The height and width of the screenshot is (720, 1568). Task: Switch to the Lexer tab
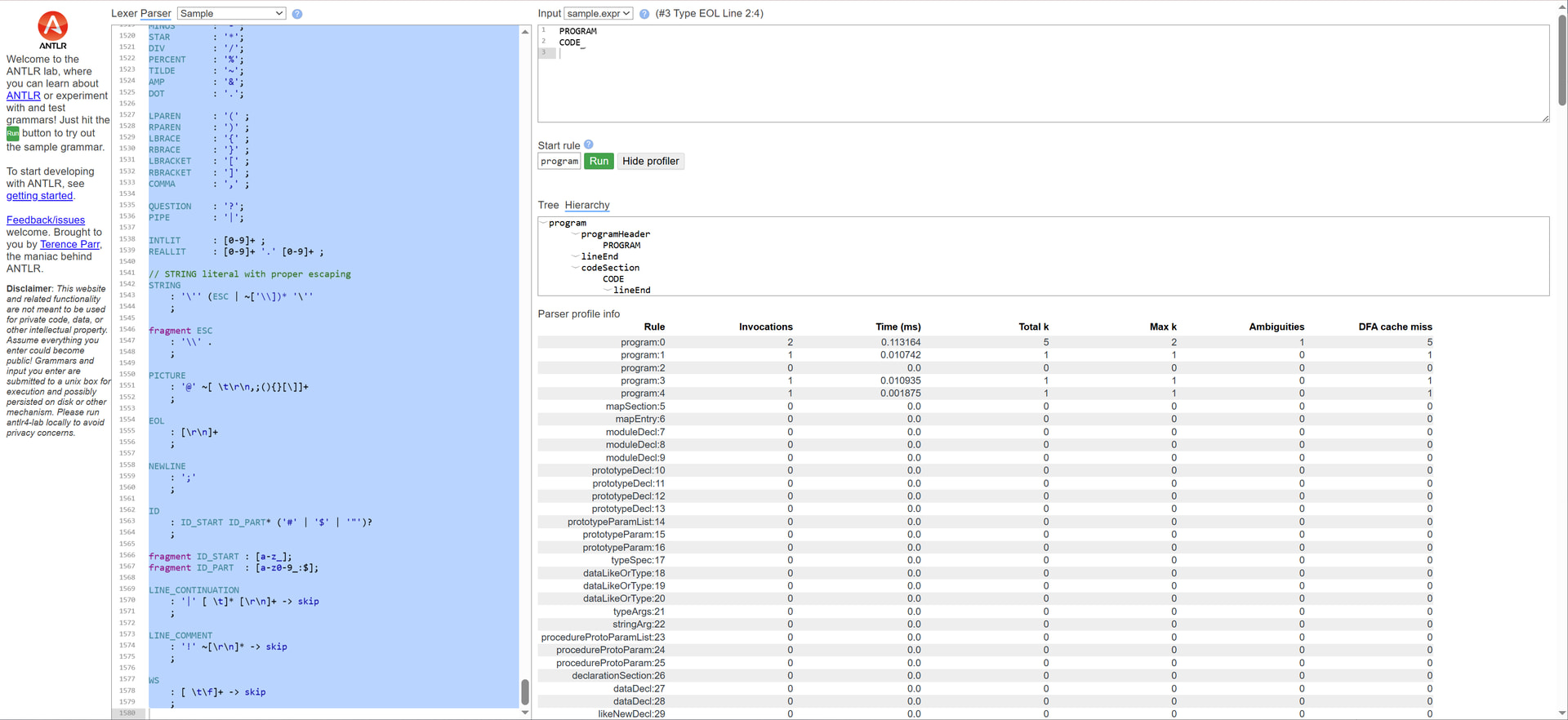pyautogui.click(x=124, y=14)
